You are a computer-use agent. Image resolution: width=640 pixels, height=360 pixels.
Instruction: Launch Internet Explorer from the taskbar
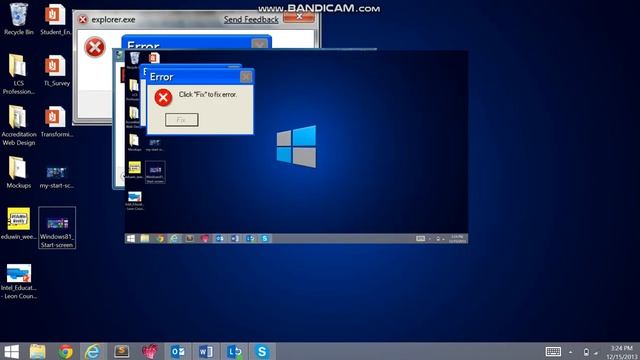click(93, 351)
